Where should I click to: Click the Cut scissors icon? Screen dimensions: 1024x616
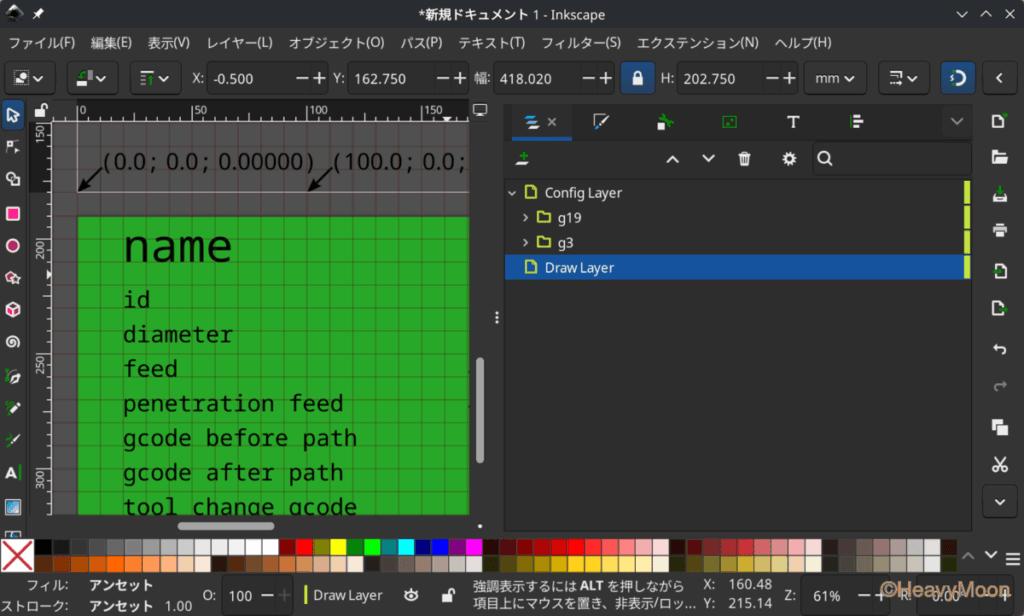point(998,464)
